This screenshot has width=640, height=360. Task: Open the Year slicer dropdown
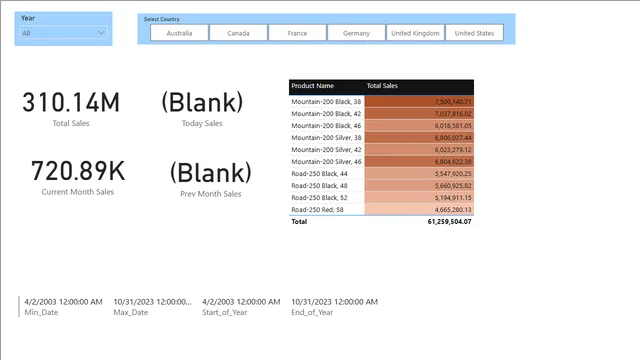pos(63,33)
